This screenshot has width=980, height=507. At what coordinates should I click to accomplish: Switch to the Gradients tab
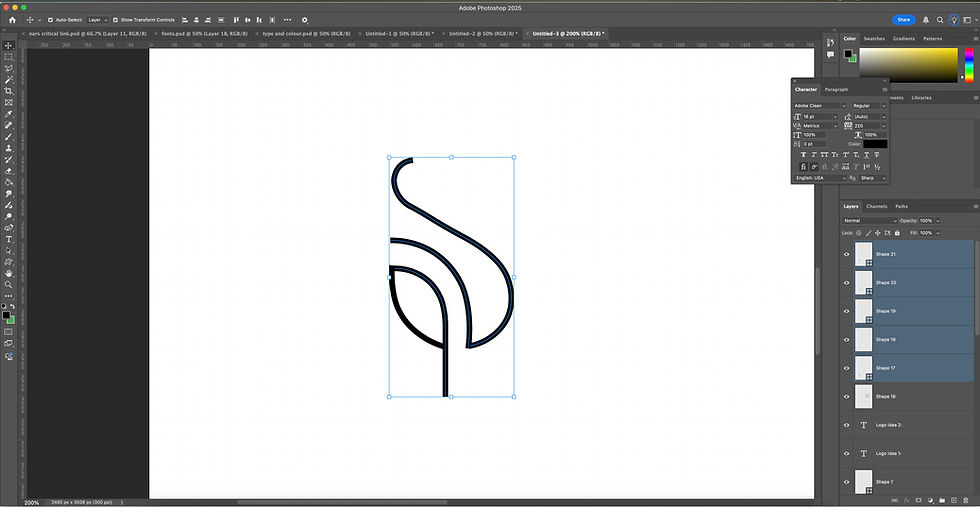[904, 39]
